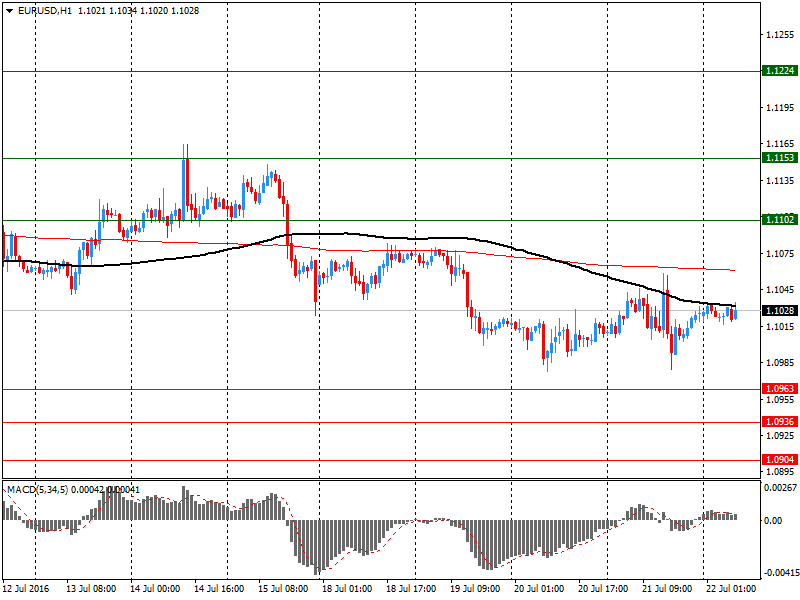Click the MACD scale value -0.00415
This screenshot has width=800, height=600.
click(x=781, y=572)
